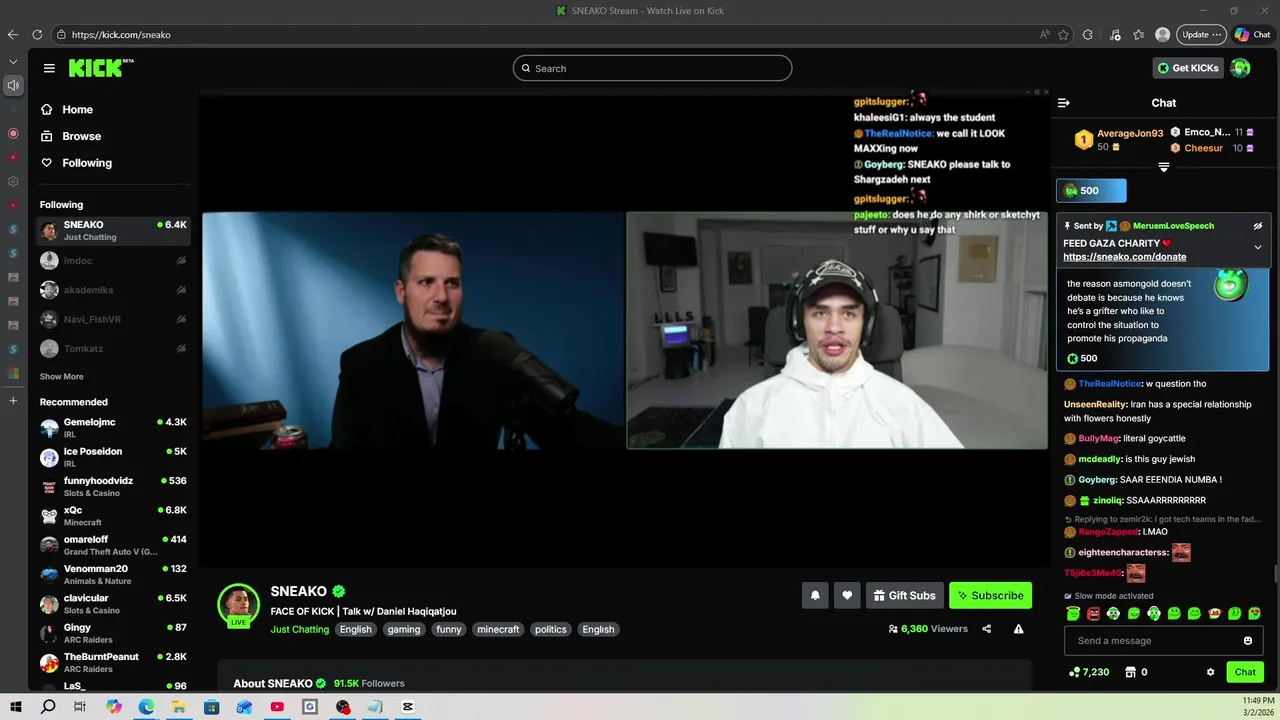Select offline channel Navi_FishVR
1280x720 pixels.
(113, 319)
